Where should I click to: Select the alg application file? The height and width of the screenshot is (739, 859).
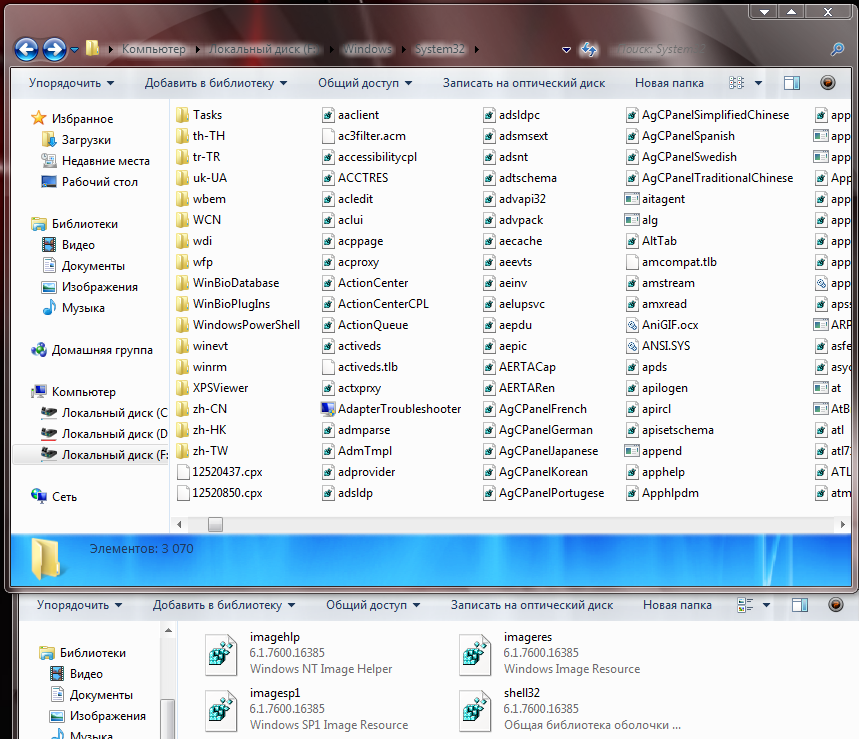(x=642, y=220)
